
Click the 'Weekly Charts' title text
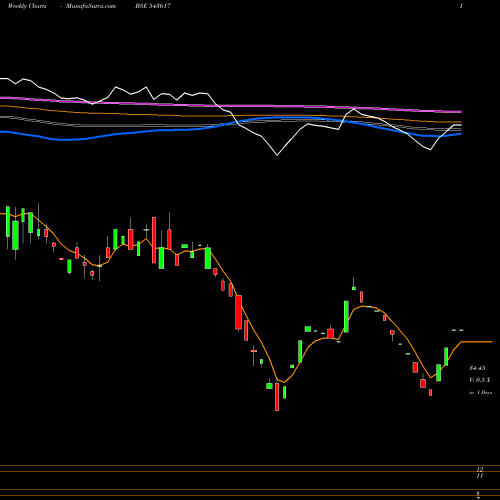27,6
